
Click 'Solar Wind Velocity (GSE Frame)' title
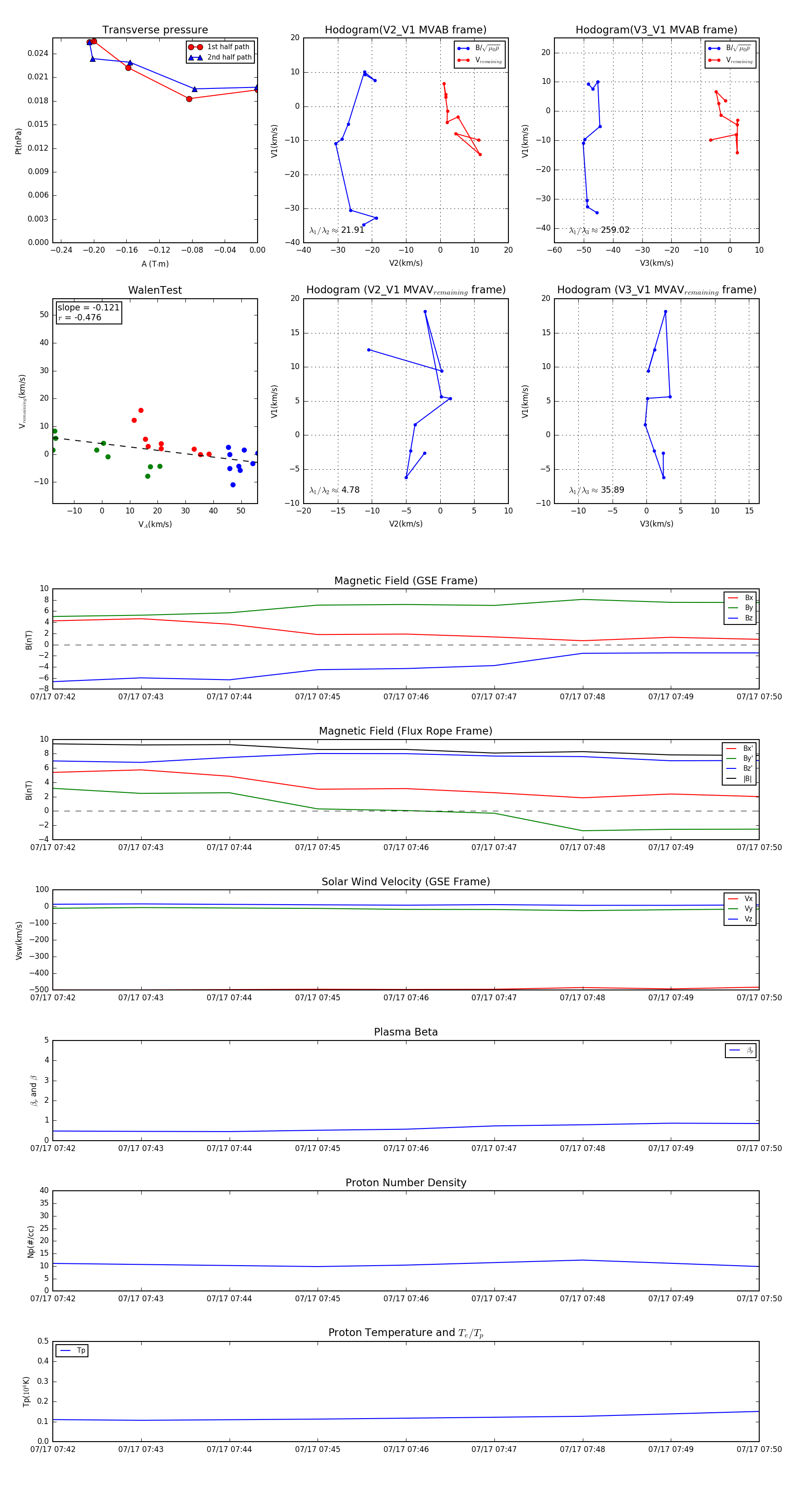[x=406, y=882]
